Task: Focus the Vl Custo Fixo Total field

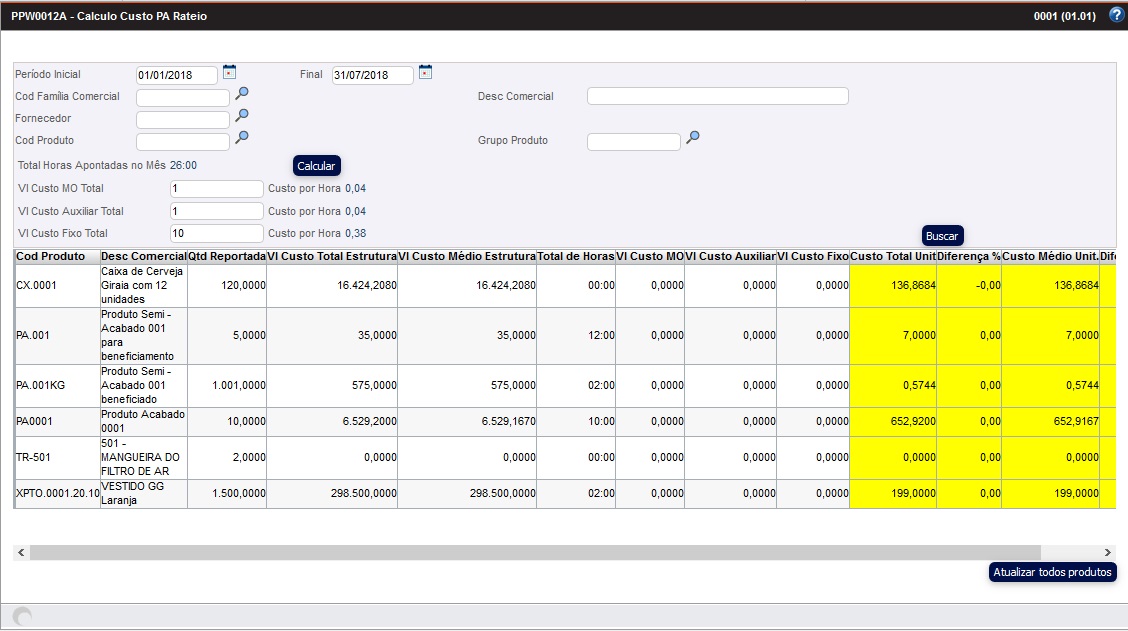Action: click(x=216, y=234)
